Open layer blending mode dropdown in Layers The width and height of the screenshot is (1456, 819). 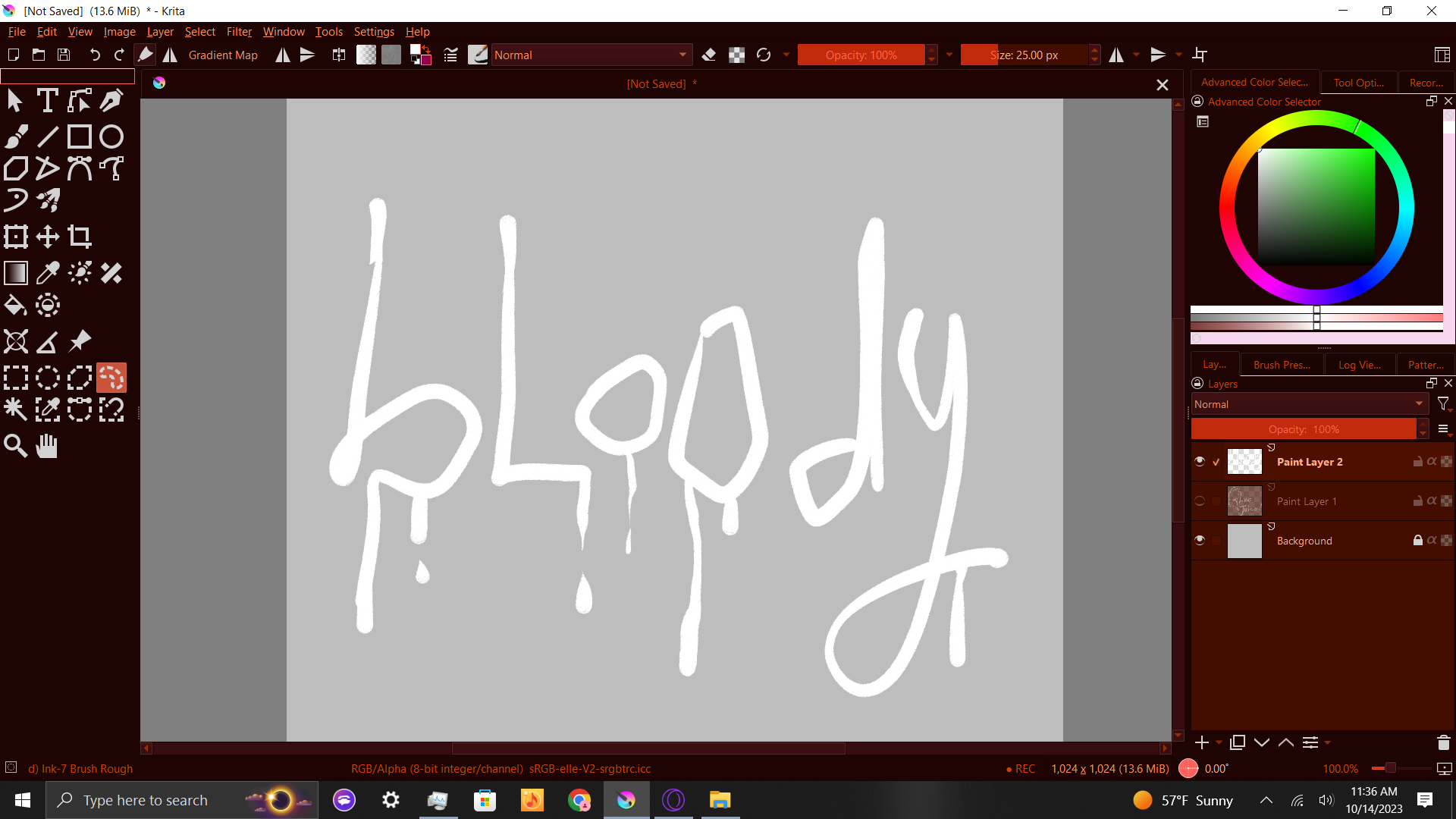pyautogui.click(x=1308, y=404)
